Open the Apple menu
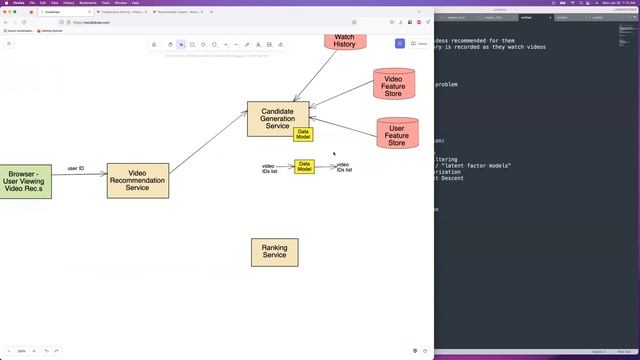Viewport: 640px width, 360px height. coord(6,3)
